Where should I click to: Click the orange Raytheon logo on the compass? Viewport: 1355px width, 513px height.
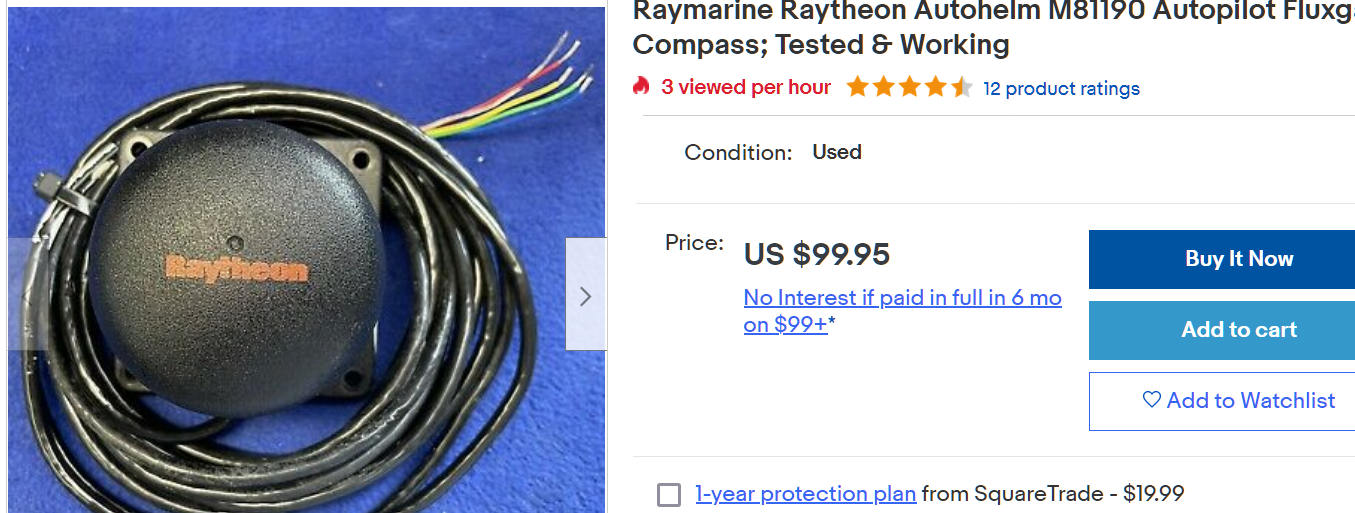coord(237,267)
